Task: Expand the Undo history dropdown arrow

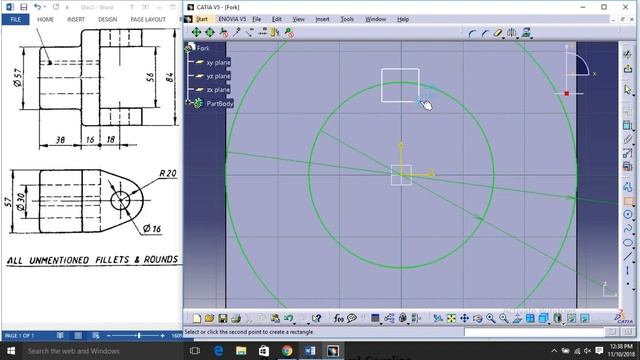Action: [x=295, y=323]
